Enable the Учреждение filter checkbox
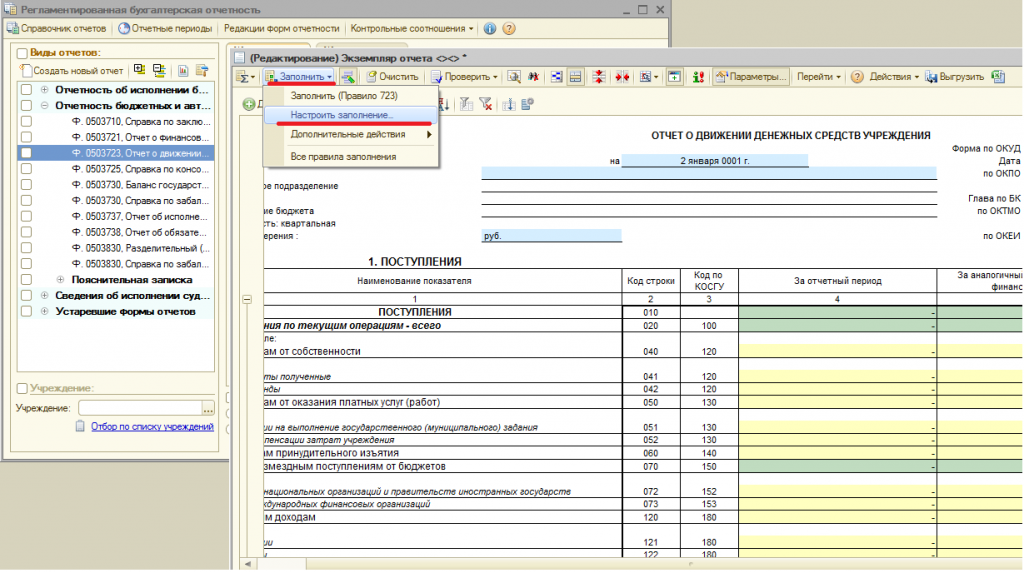This screenshot has width=1024, height=573. point(22,389)
